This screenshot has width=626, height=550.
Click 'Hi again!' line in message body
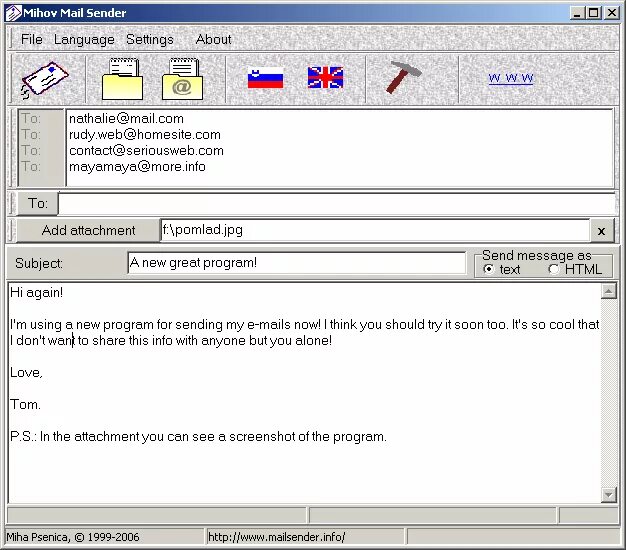click(36, 293)
